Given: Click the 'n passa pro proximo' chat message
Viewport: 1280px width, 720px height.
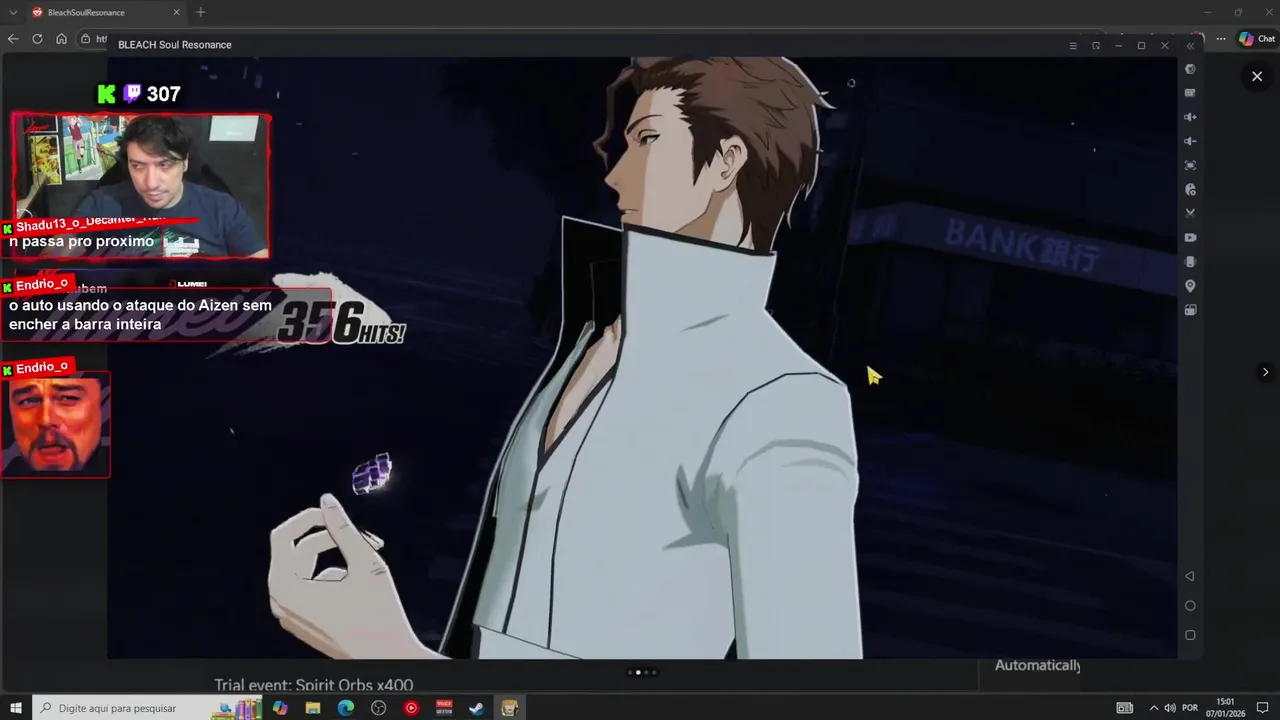Looking at the screenshot, I should (x=81, y=241).
